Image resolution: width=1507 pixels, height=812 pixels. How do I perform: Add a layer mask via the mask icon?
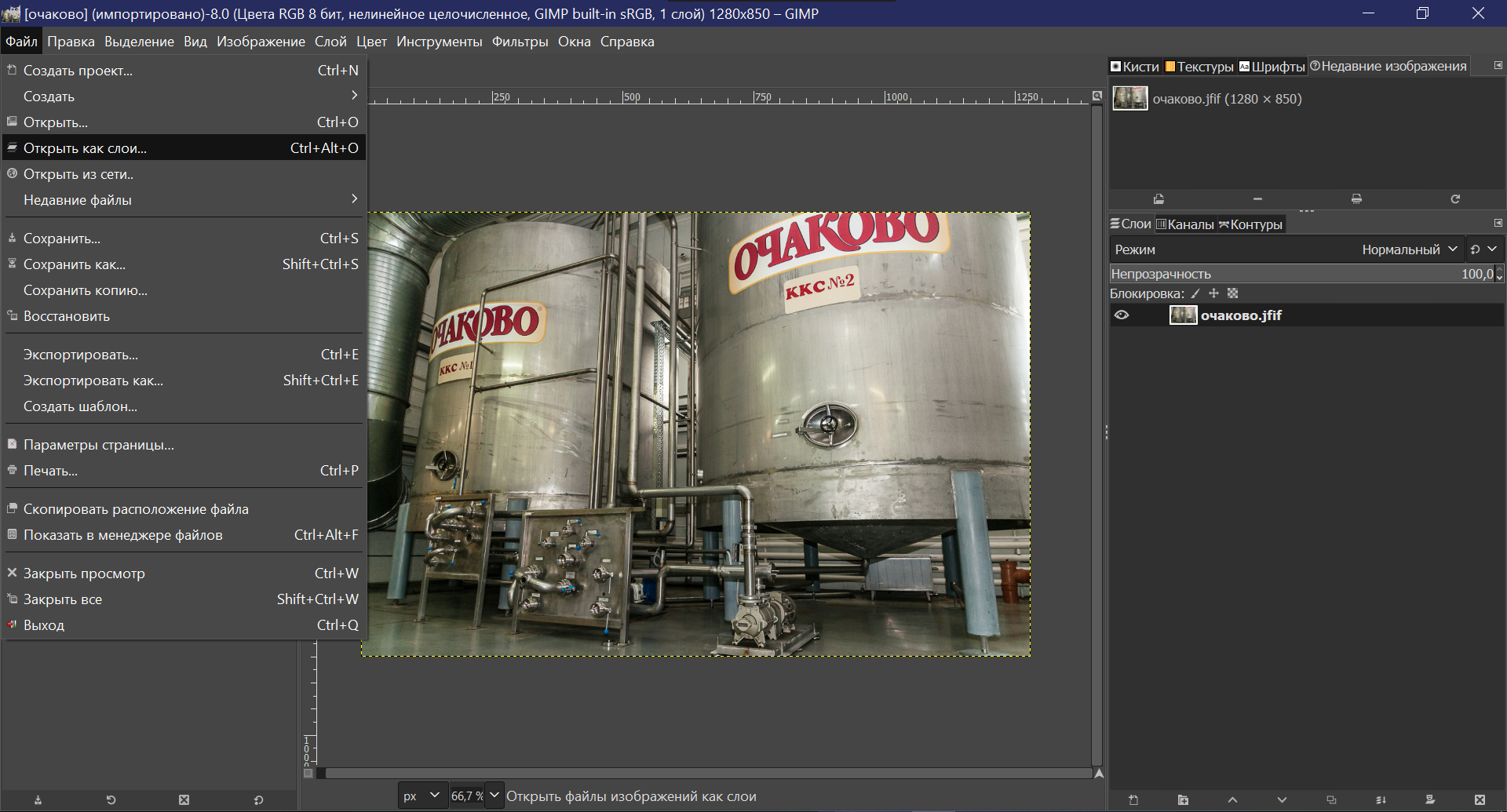point(1430,799)
